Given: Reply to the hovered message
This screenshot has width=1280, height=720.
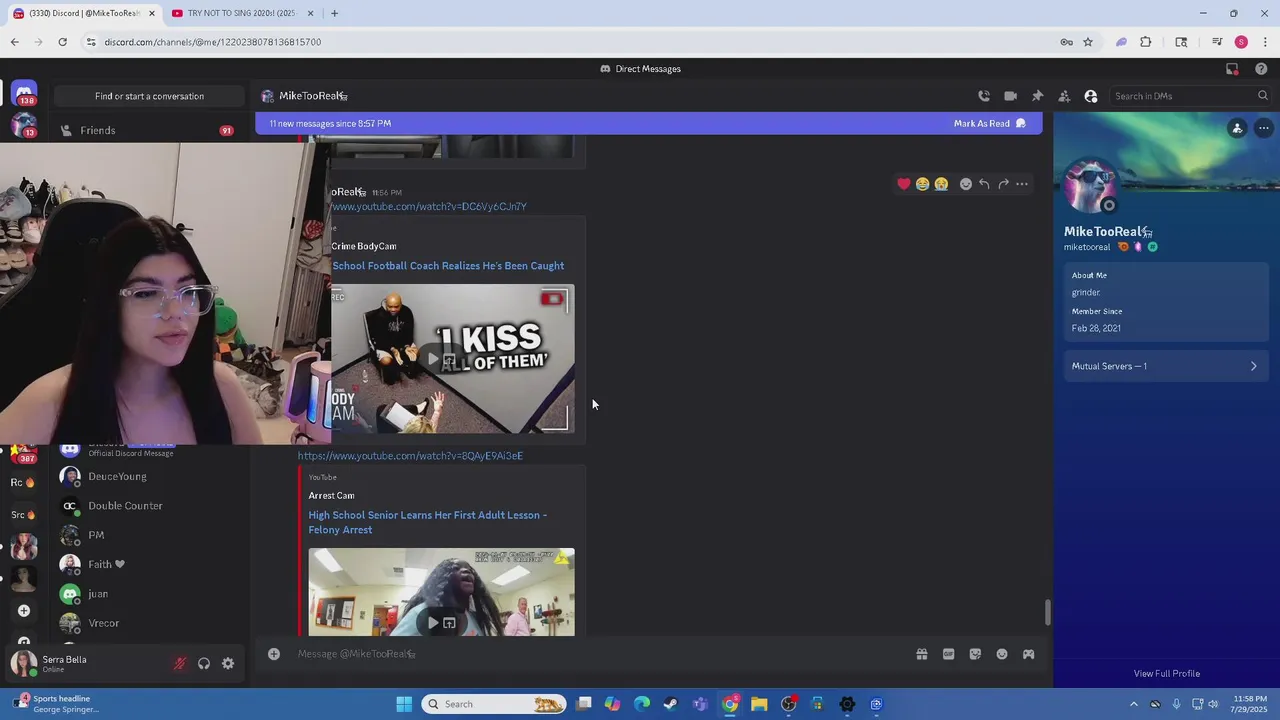Looking at the screenshot, I should (x=984, y=184).
